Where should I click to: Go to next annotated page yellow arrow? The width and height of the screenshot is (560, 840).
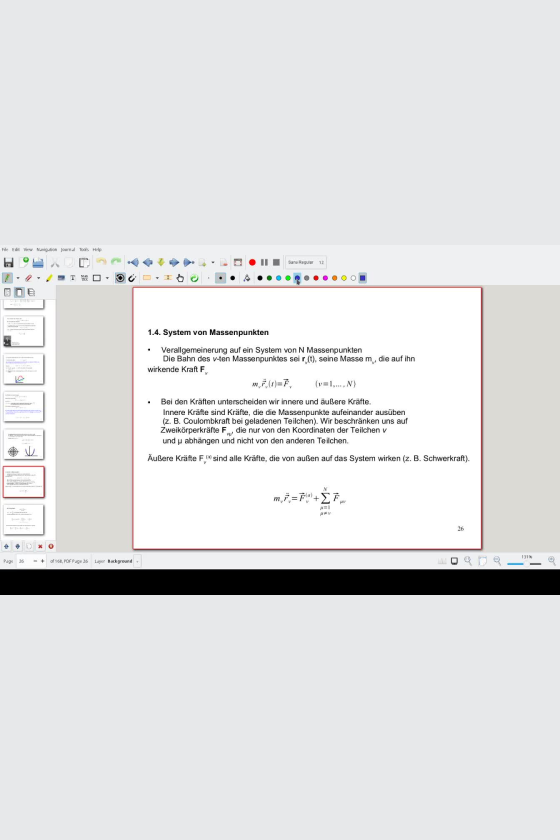[161, 262]
